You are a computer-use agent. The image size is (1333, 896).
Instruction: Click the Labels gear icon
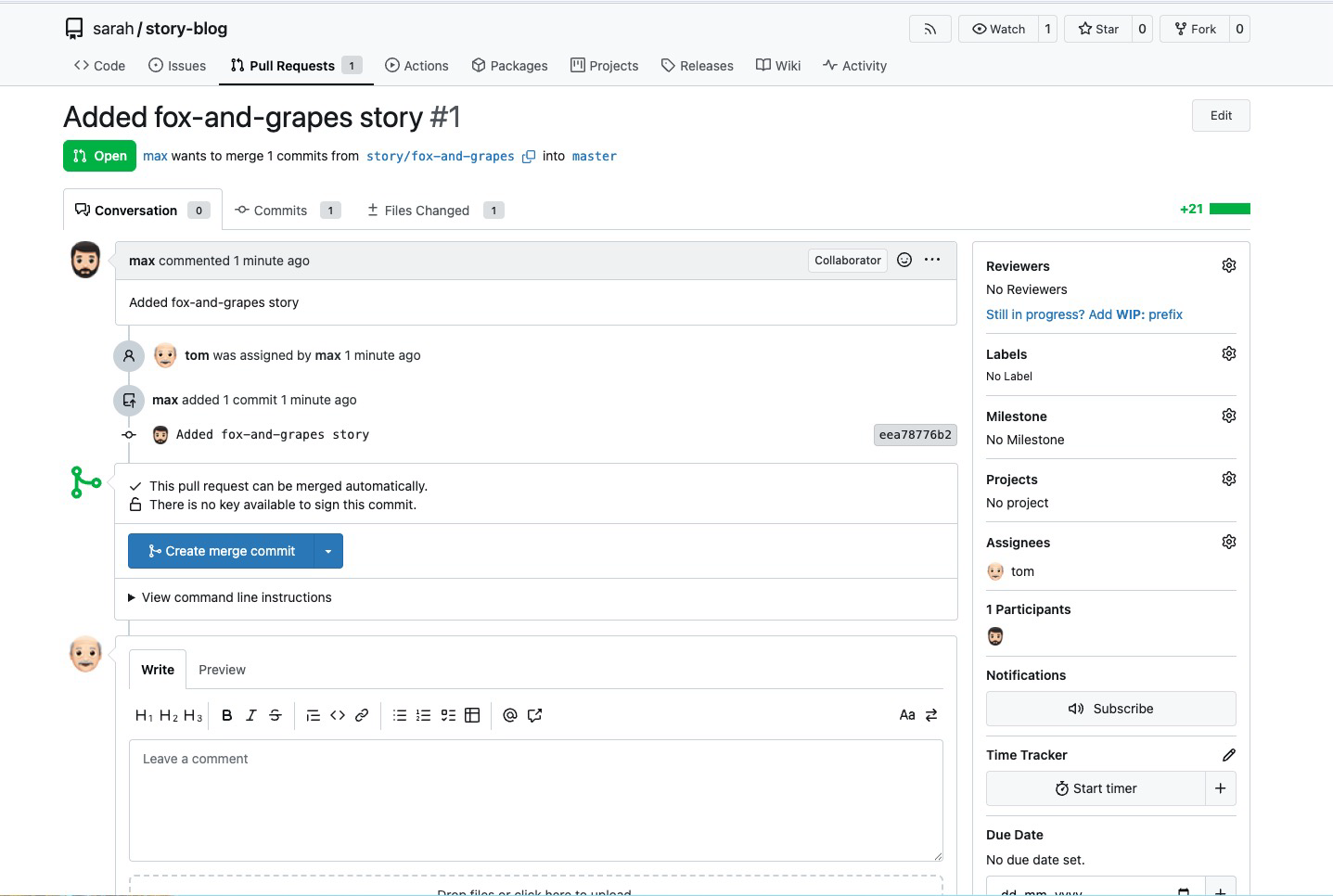click(1228, 354)
